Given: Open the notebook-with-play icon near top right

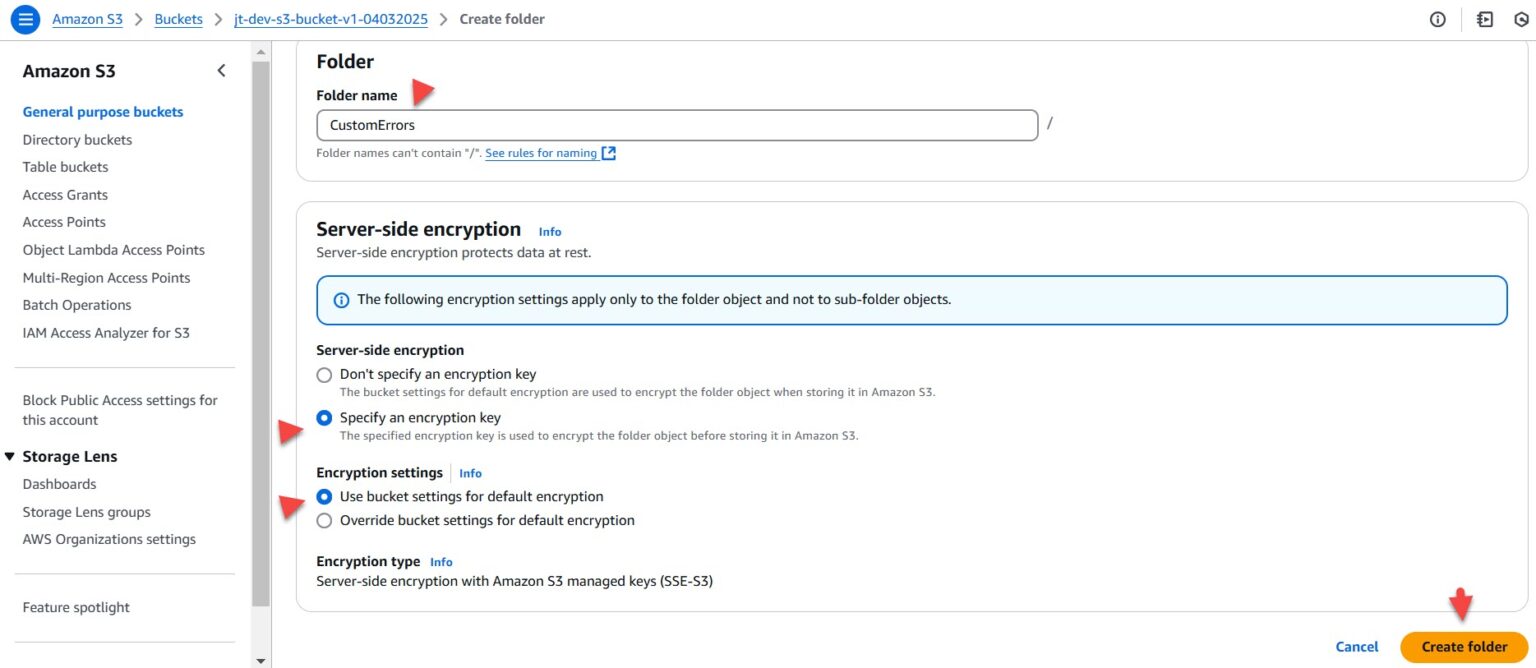Looking at the screenshot, I should [1485, 19].
